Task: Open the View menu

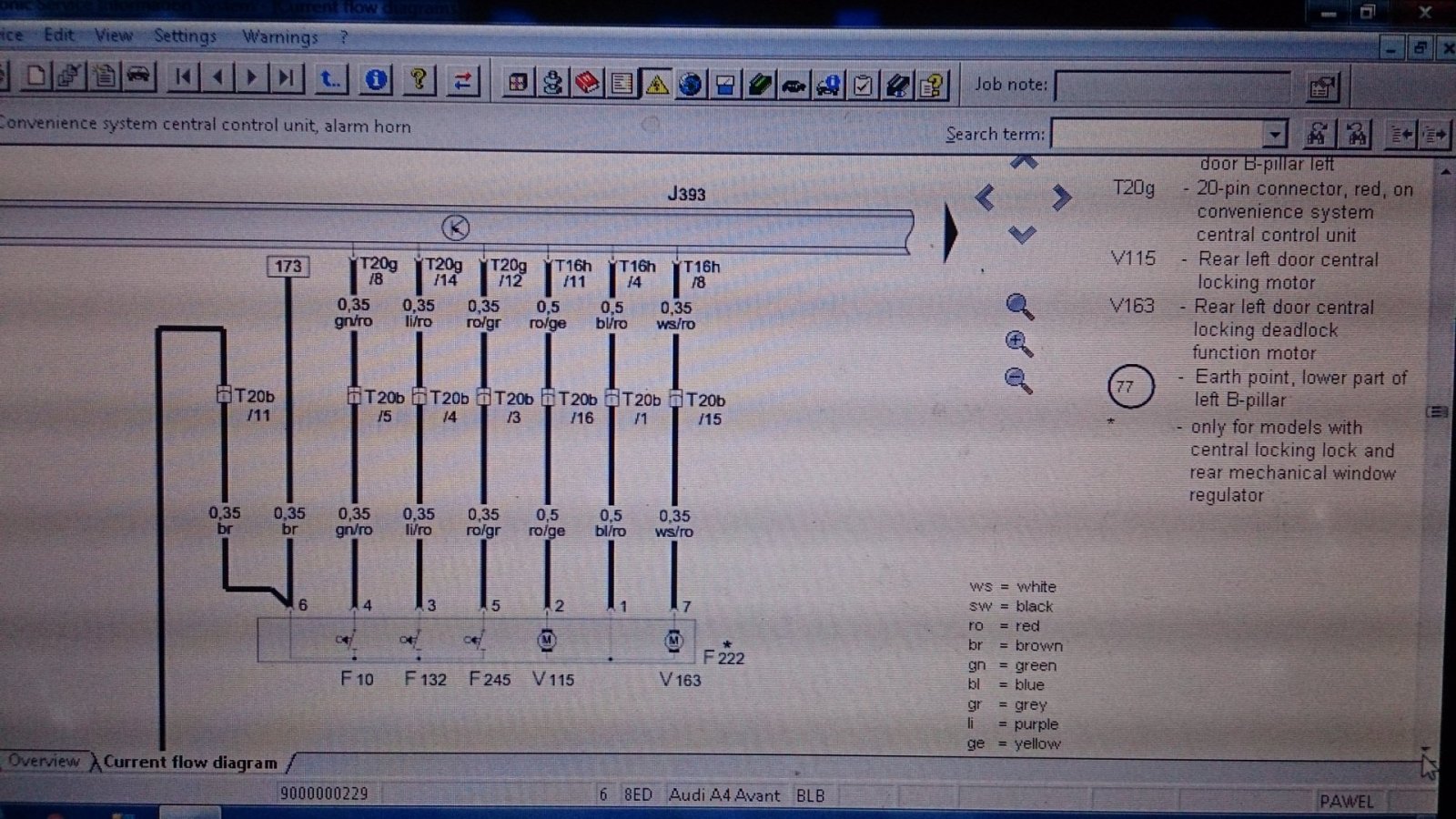Action: [114, 35]
